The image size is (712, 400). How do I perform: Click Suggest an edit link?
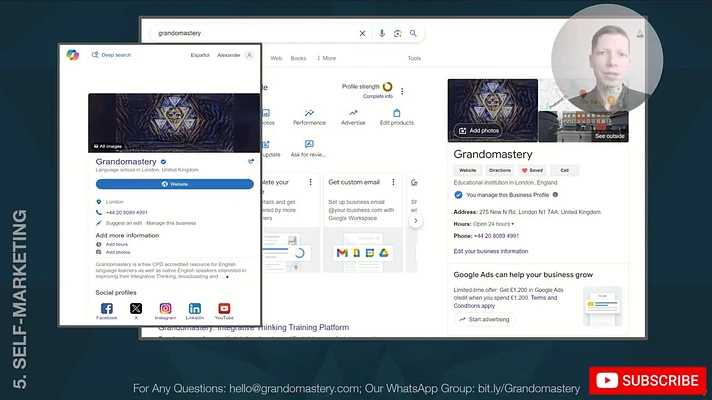point(124,223)
